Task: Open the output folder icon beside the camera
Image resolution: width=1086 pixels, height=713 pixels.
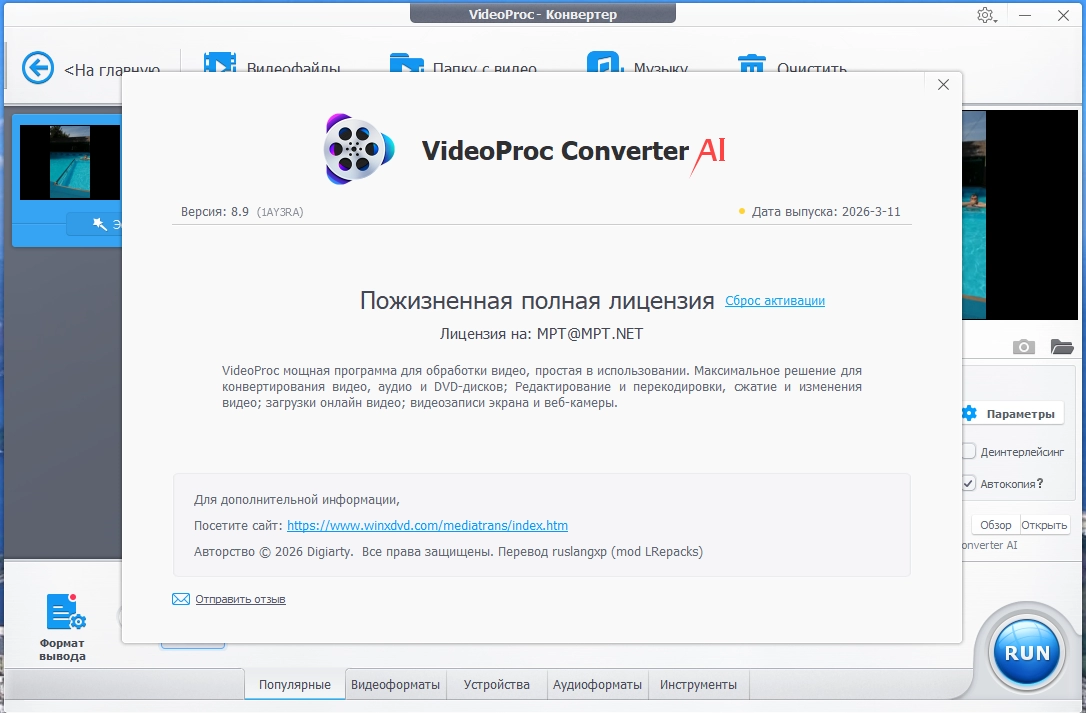Action: tap(1062, 346)
